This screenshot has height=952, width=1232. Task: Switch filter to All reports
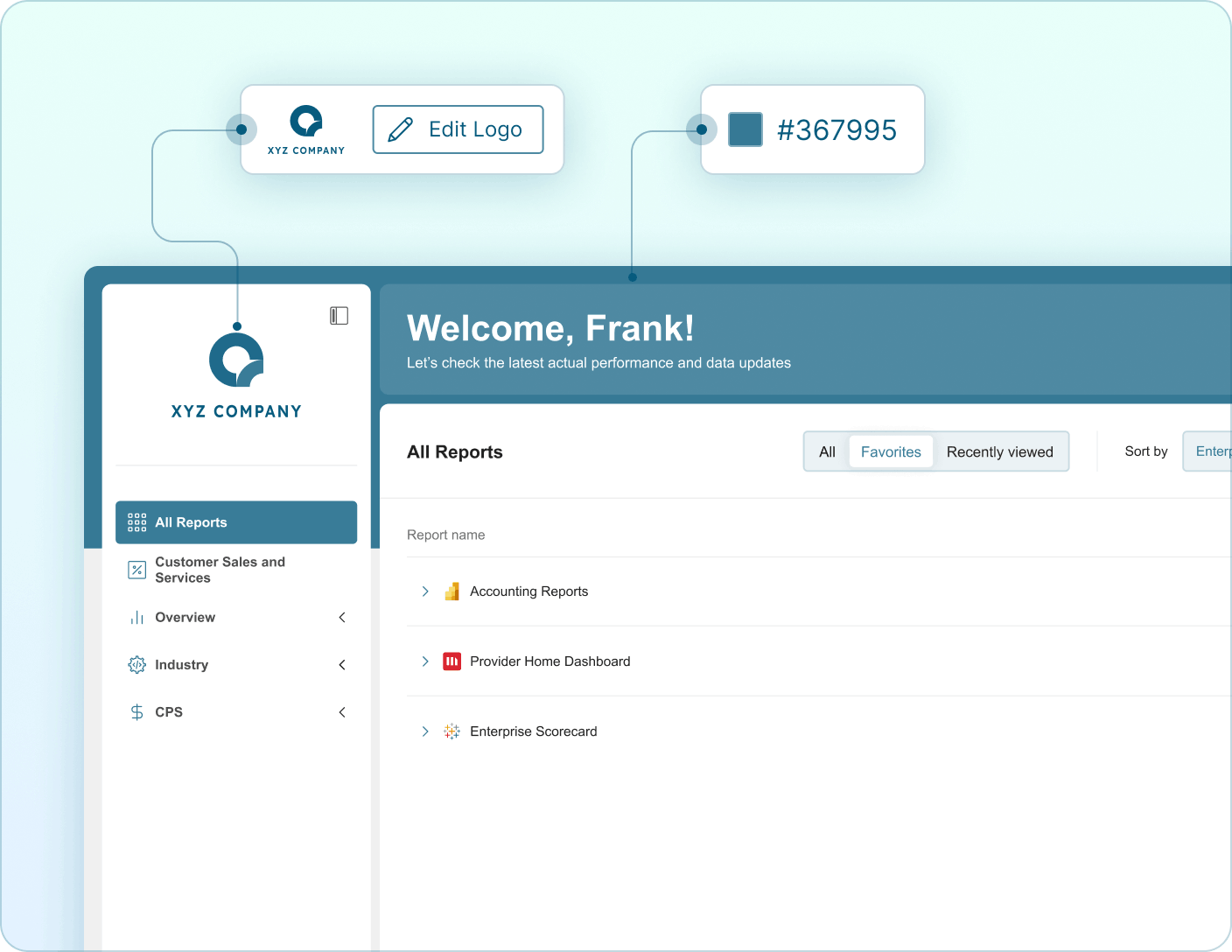pyautogui.click(x=827, y=452)
